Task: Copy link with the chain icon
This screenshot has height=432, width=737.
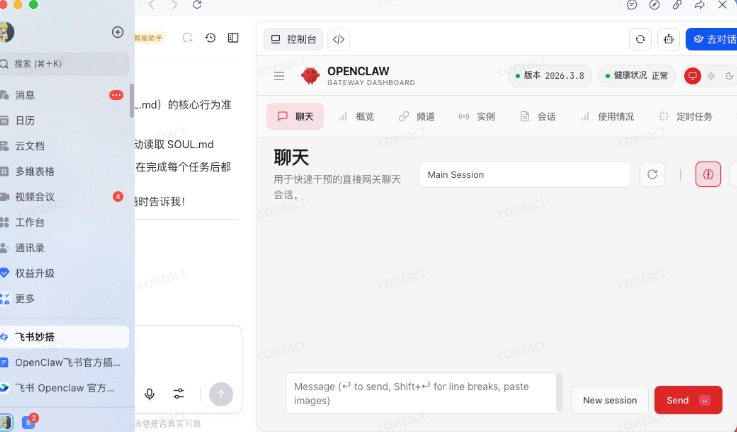Action: [677, 5]
